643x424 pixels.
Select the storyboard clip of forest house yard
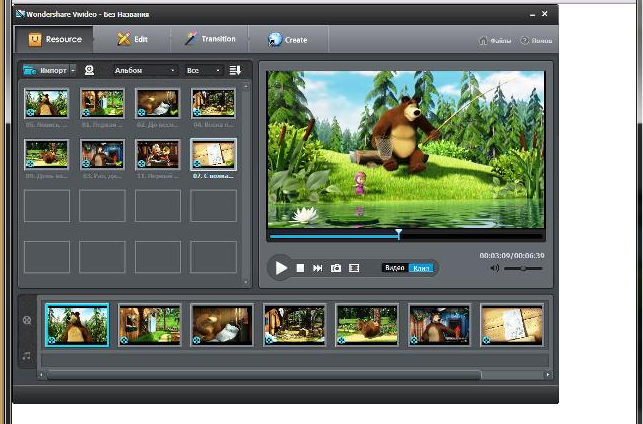294,325
